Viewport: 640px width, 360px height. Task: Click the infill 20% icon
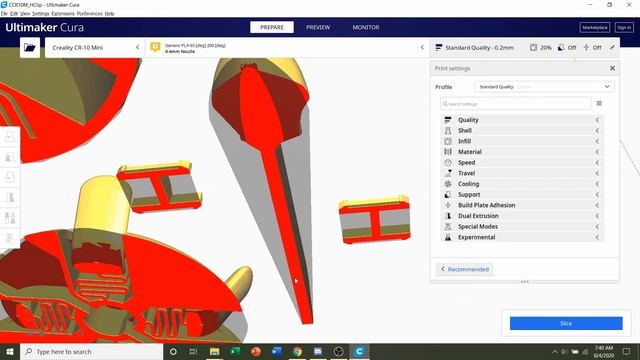click(x=533, y=47)
